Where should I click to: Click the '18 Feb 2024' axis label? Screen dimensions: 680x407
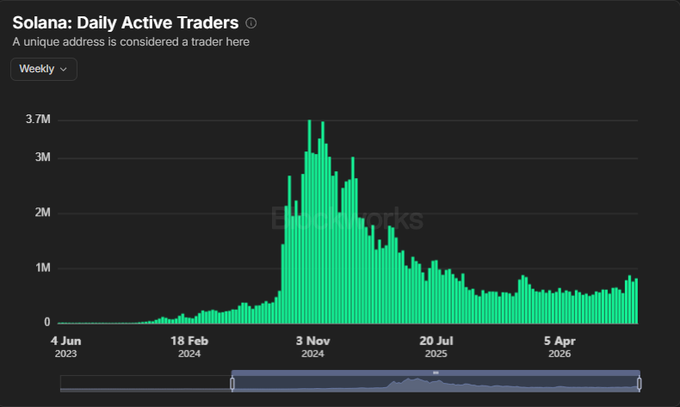pos(189,347)
